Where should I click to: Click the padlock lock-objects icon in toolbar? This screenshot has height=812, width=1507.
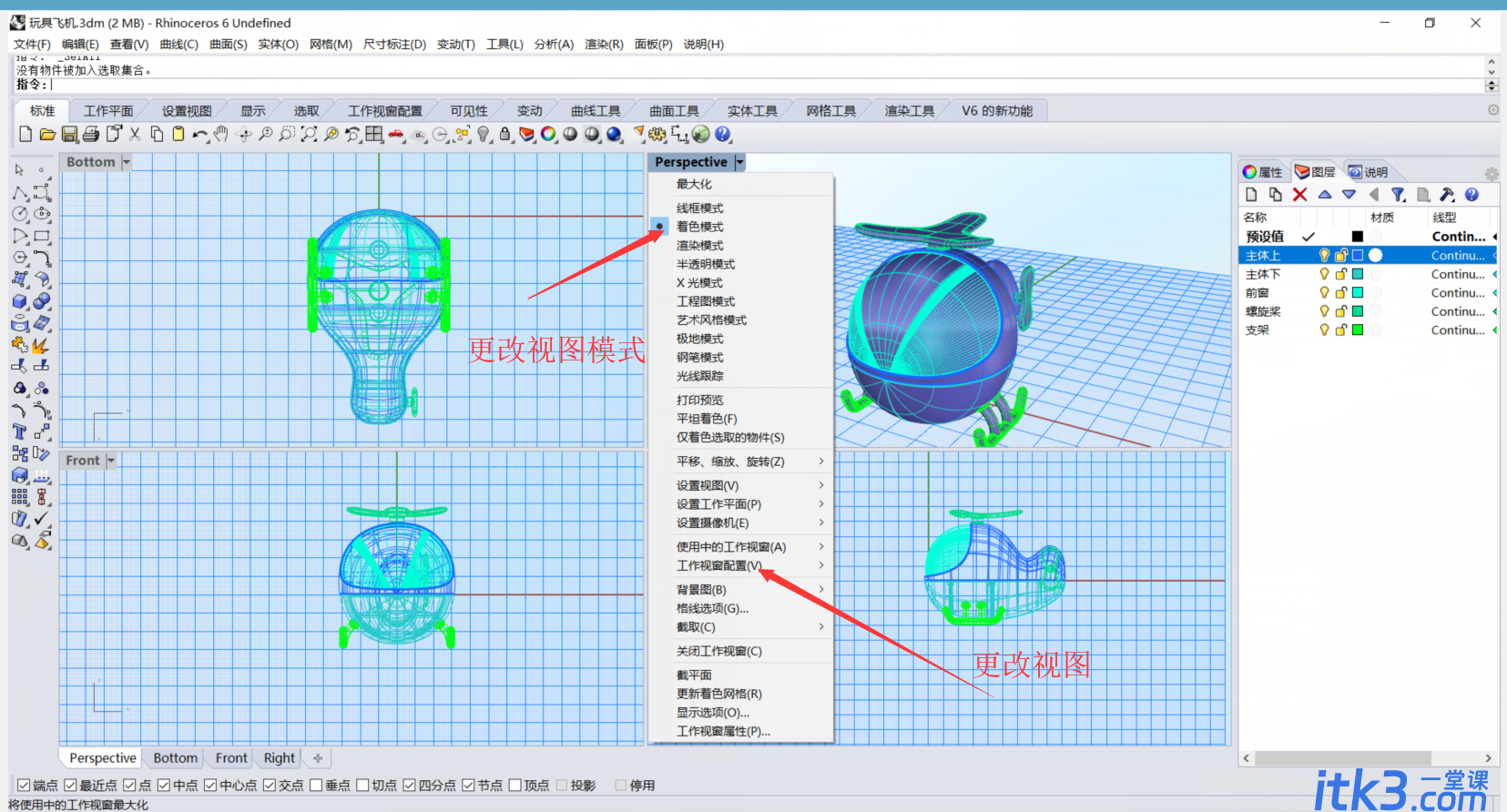pos(504,134)
